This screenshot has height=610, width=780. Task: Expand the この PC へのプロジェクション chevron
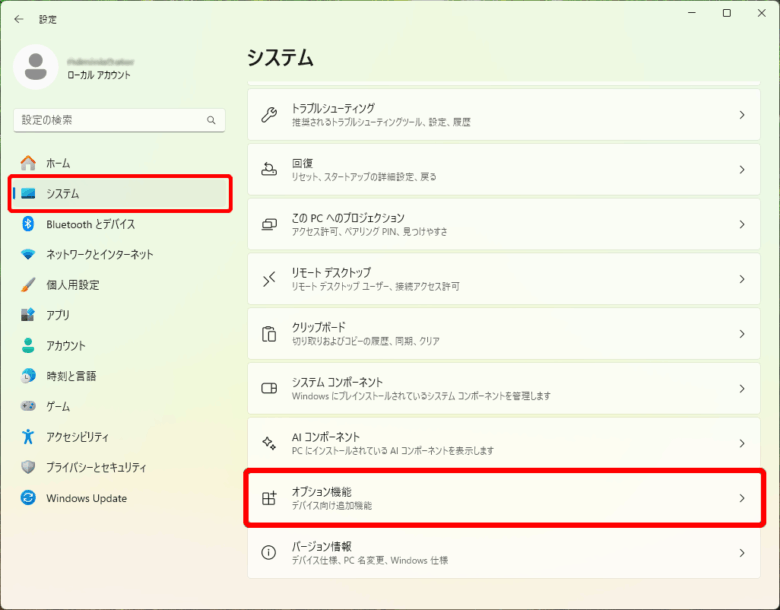(x=742, y=224)
